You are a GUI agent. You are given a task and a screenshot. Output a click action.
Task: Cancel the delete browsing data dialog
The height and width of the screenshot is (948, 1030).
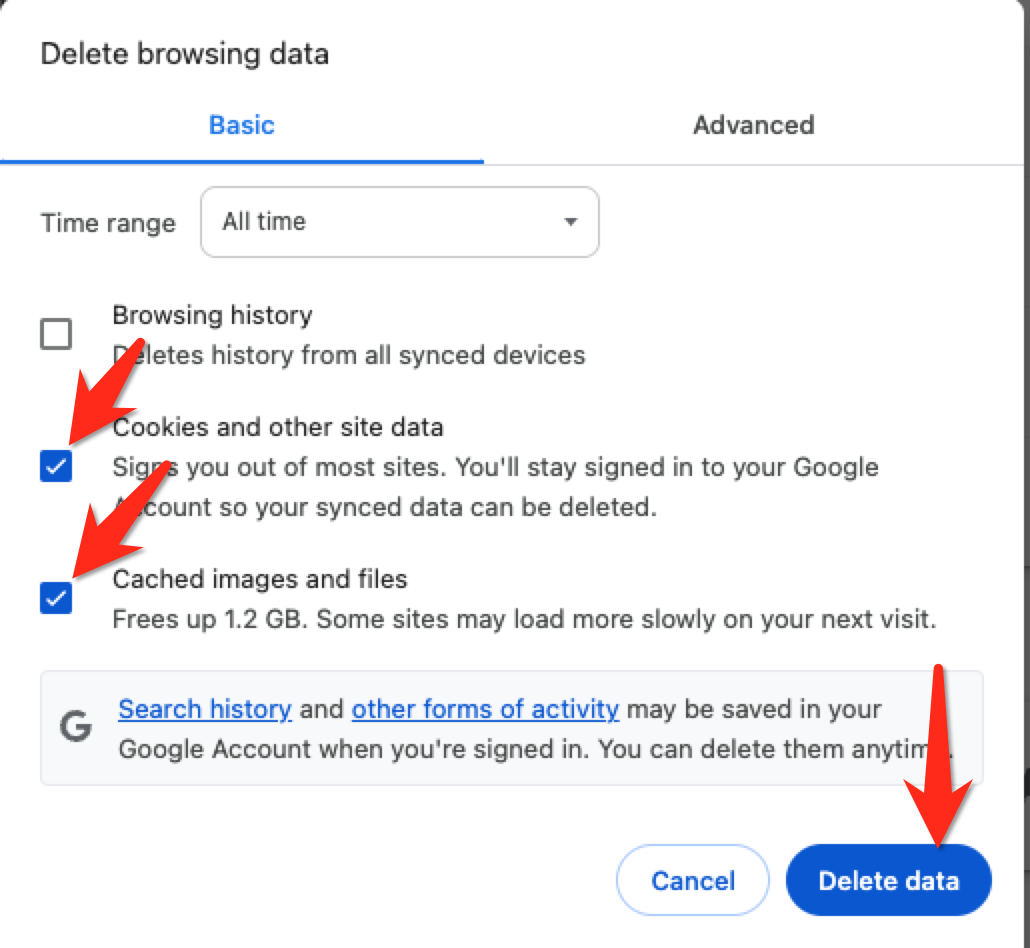[x=693, y=880]
